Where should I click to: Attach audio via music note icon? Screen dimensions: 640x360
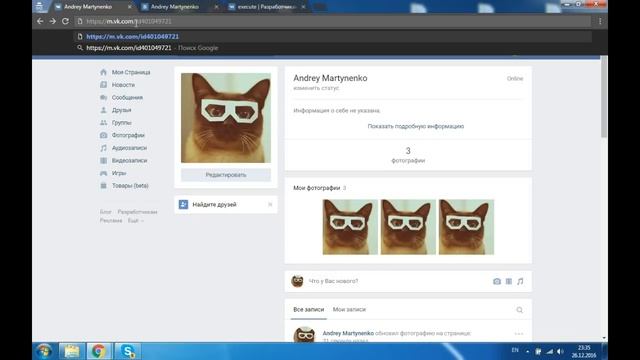pyautogui.click(x=520, y=281)
